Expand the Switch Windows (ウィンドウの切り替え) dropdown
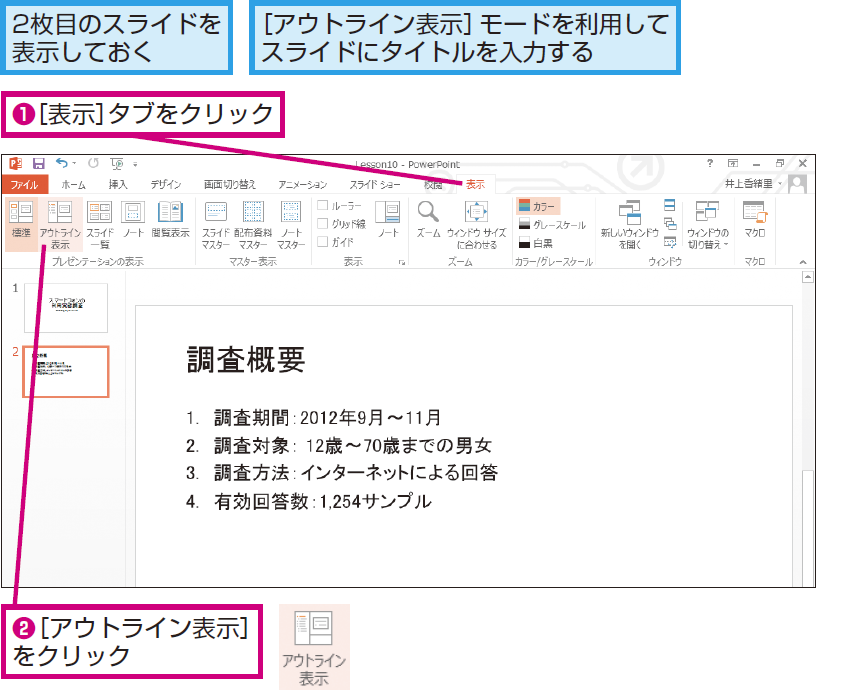The width and height of the screenshot is (848, 690). (708, 225)
